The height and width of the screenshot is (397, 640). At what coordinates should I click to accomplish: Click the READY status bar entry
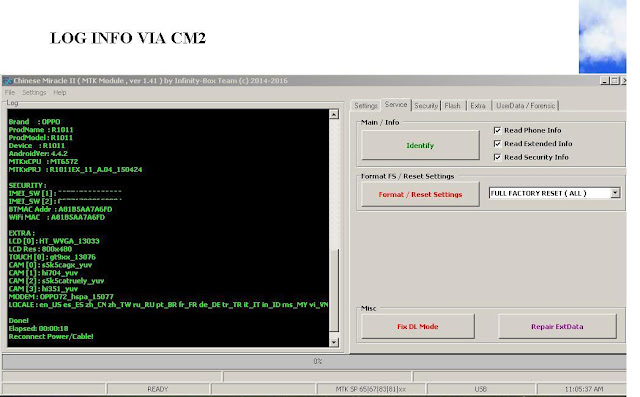[158, 389]
